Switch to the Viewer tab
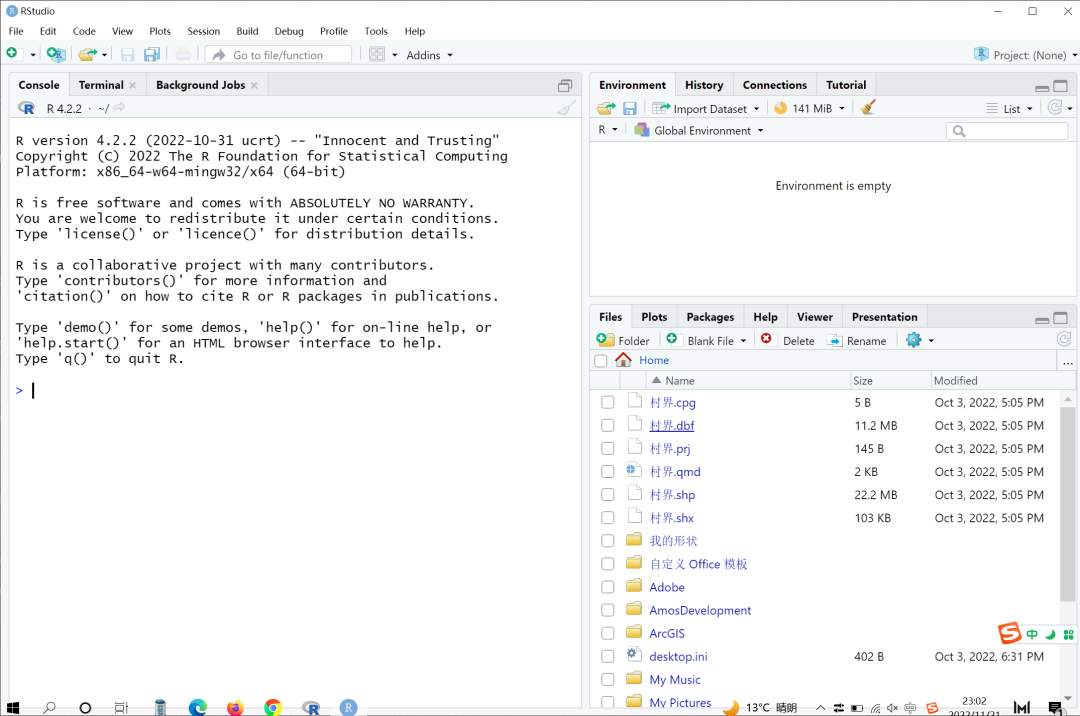 click(815, 317)
